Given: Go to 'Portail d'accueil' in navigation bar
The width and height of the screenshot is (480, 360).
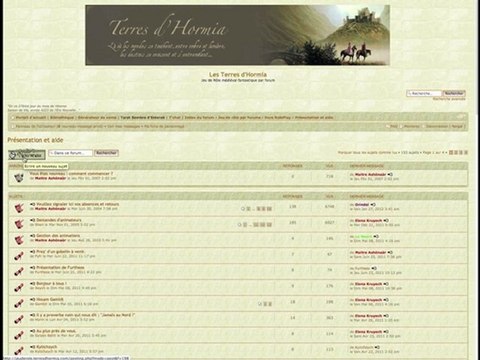Looking at the screenshot, I should (31, 118).
